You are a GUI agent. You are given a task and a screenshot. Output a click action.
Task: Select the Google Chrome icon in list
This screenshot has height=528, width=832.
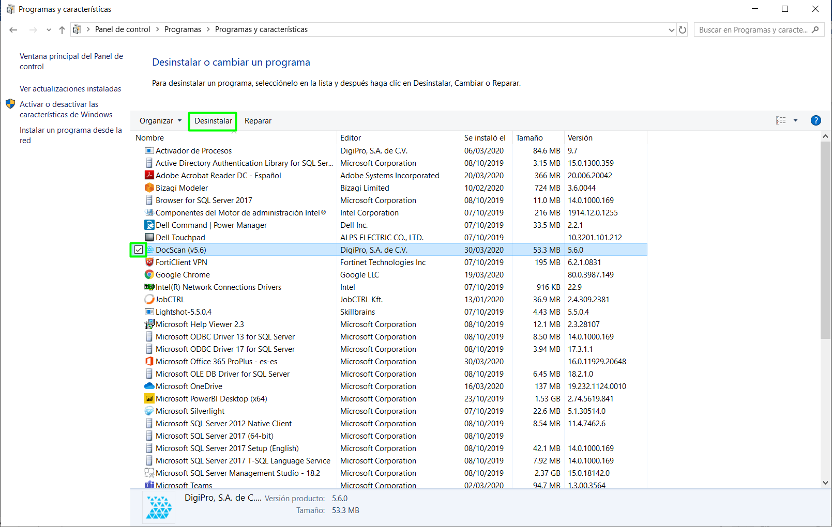149,274
